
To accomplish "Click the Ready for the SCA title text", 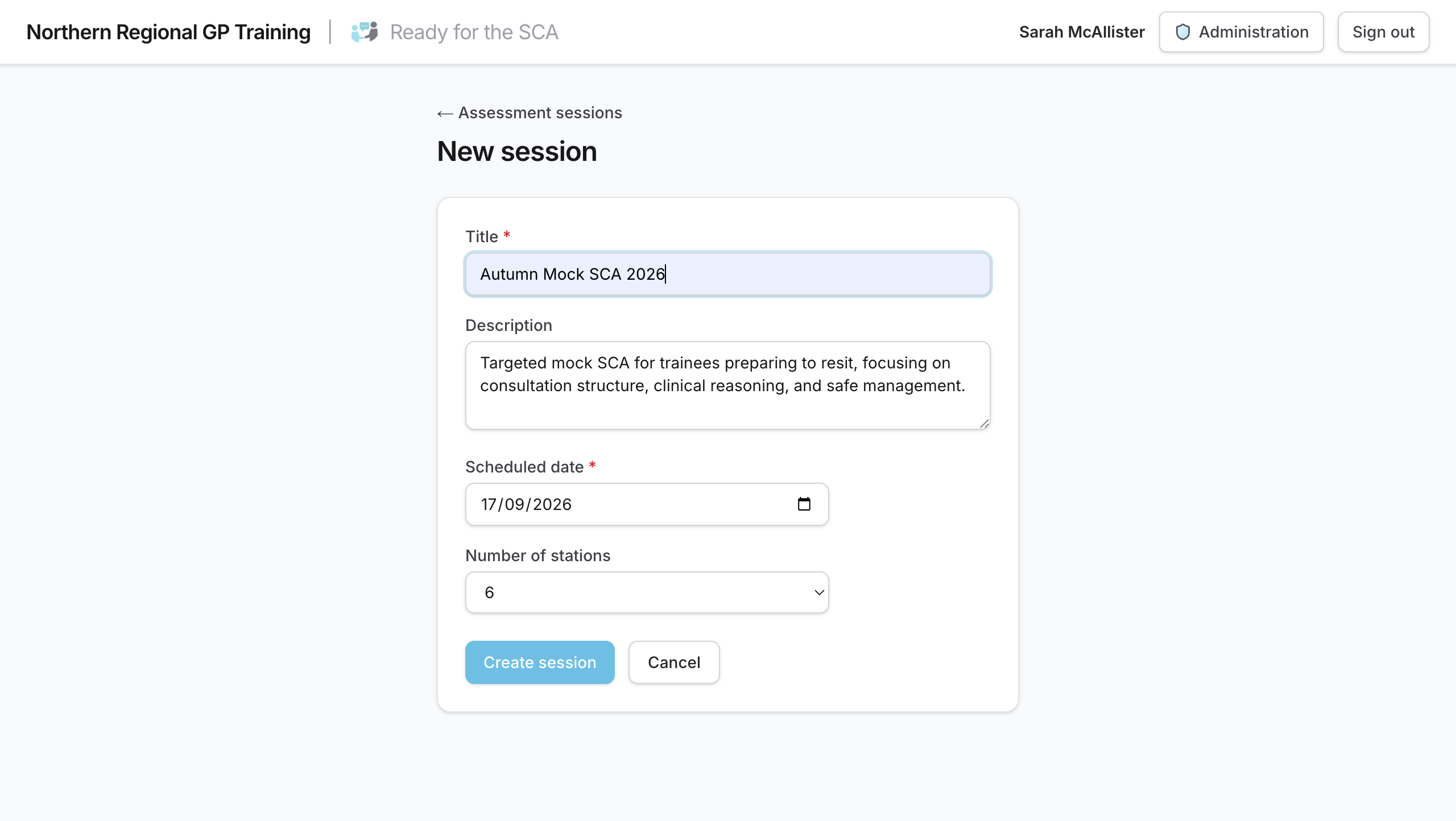I will click(x=474, y=32).
